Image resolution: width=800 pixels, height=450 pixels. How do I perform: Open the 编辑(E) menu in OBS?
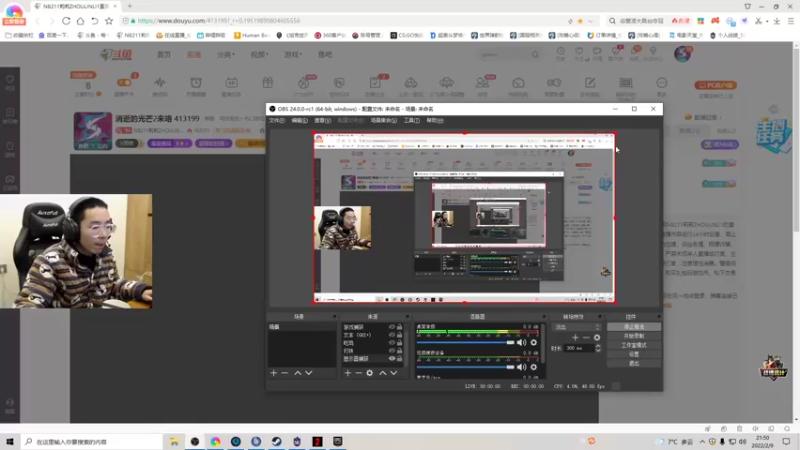(x=299, y=120)
